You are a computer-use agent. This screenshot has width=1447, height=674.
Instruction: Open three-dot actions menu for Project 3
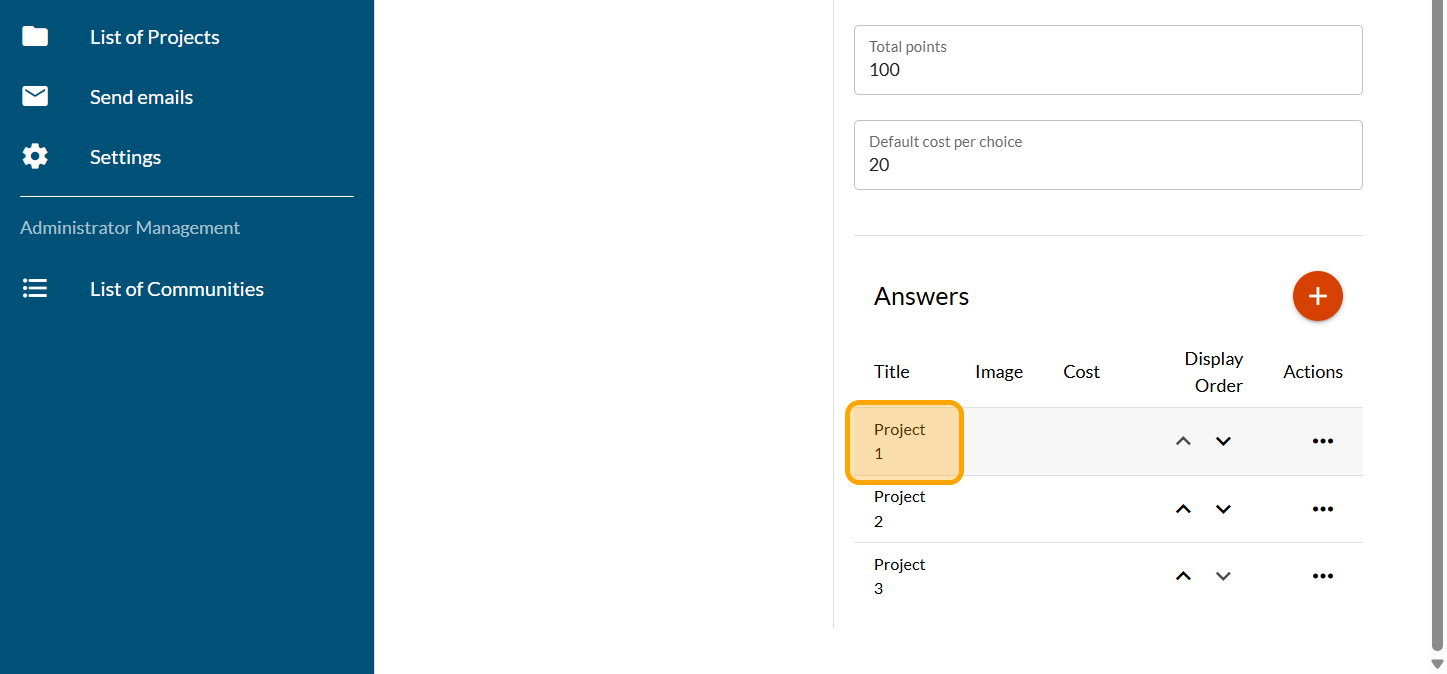(x=1322, y=576)
